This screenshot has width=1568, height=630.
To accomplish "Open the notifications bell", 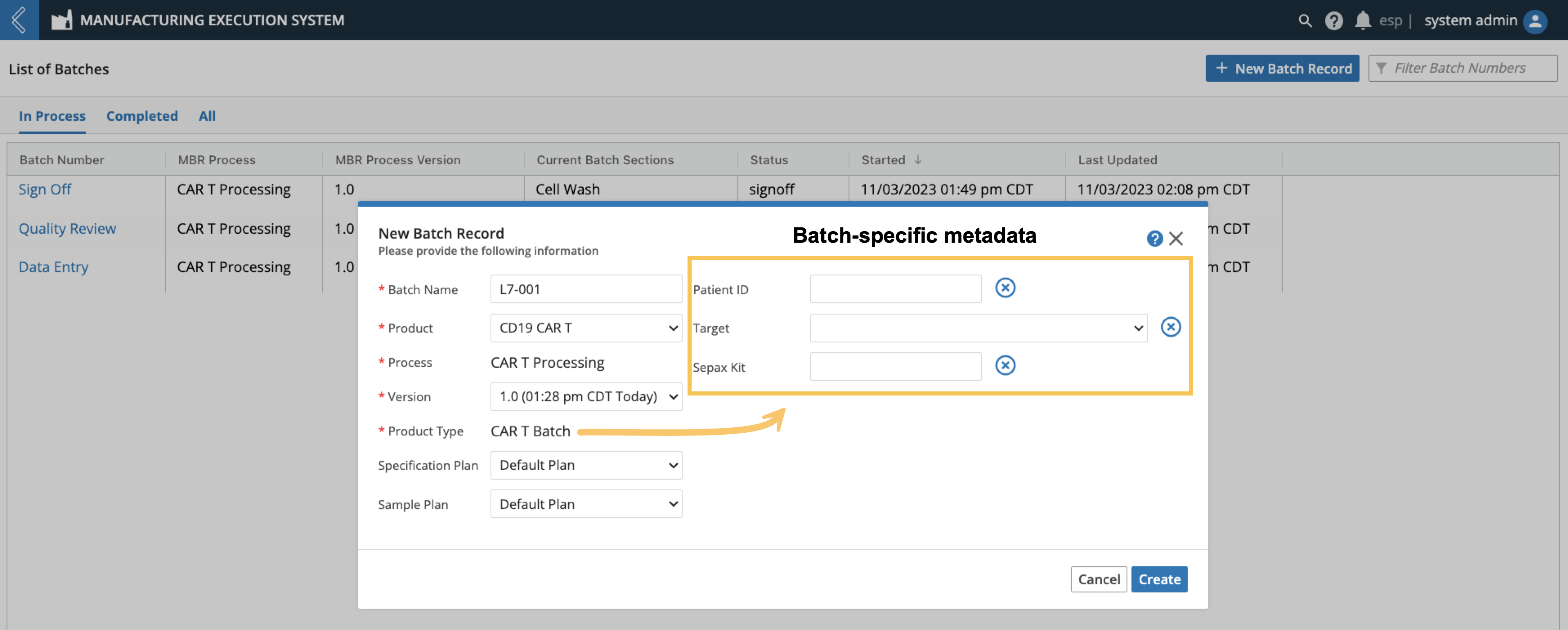I will 1362,21.
